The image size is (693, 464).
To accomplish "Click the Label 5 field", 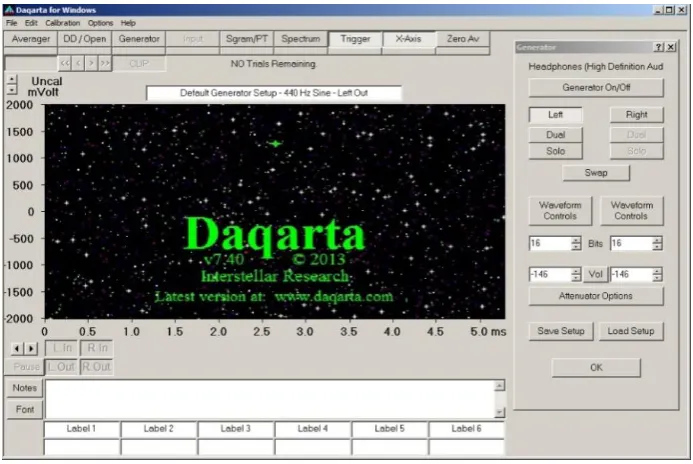I will 389,429.
